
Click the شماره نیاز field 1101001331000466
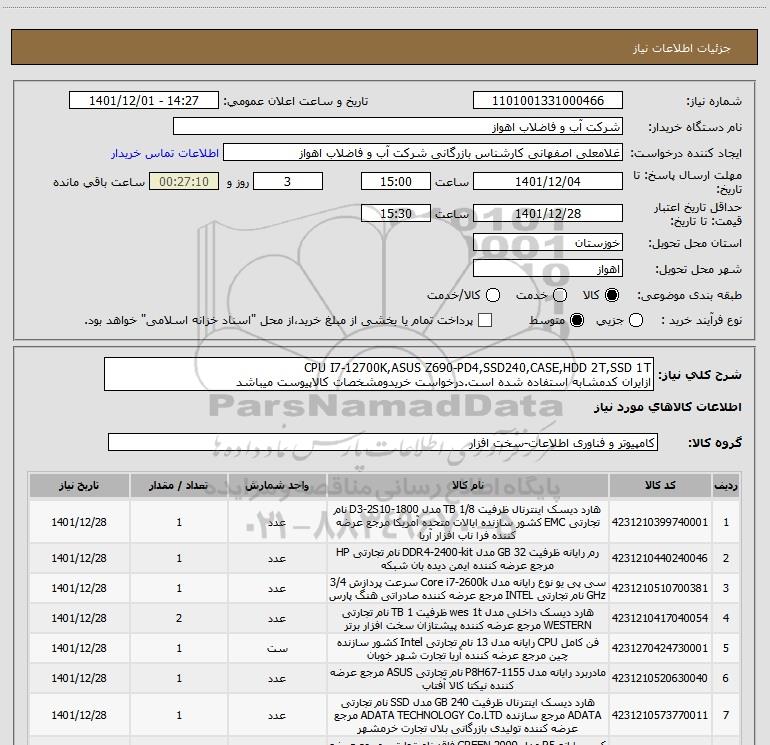tap(548, 101)
